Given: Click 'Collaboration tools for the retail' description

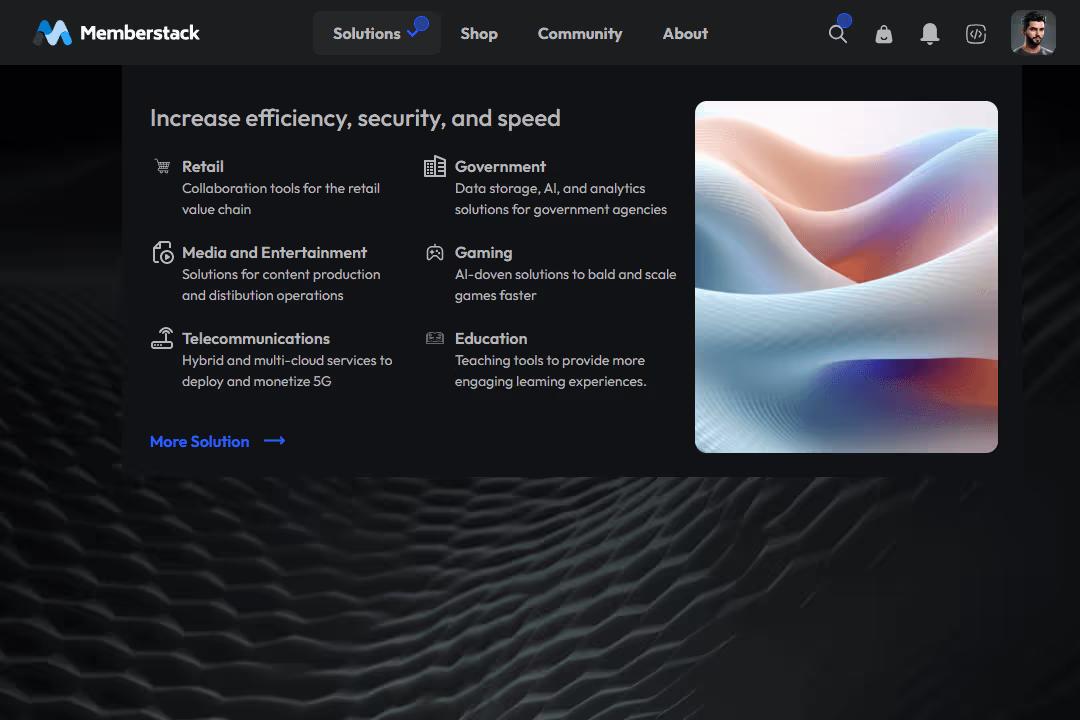Looking at the screenshot, I should (x=281, y=188).
